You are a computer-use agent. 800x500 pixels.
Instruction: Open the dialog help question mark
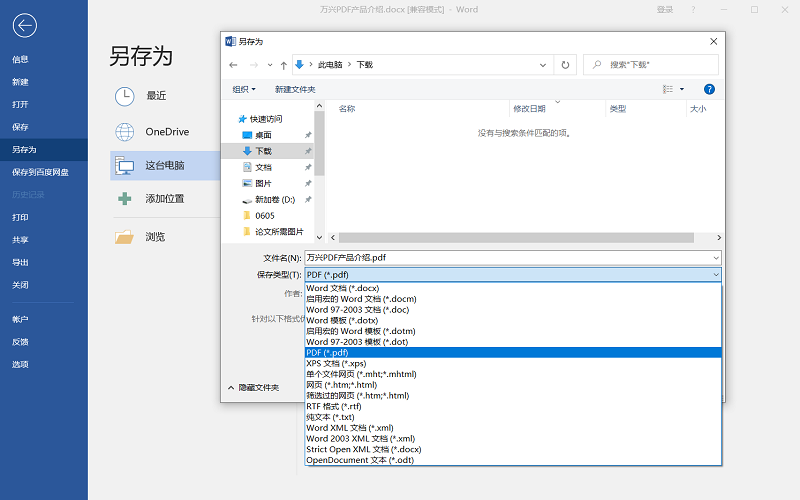click(709, 89)
